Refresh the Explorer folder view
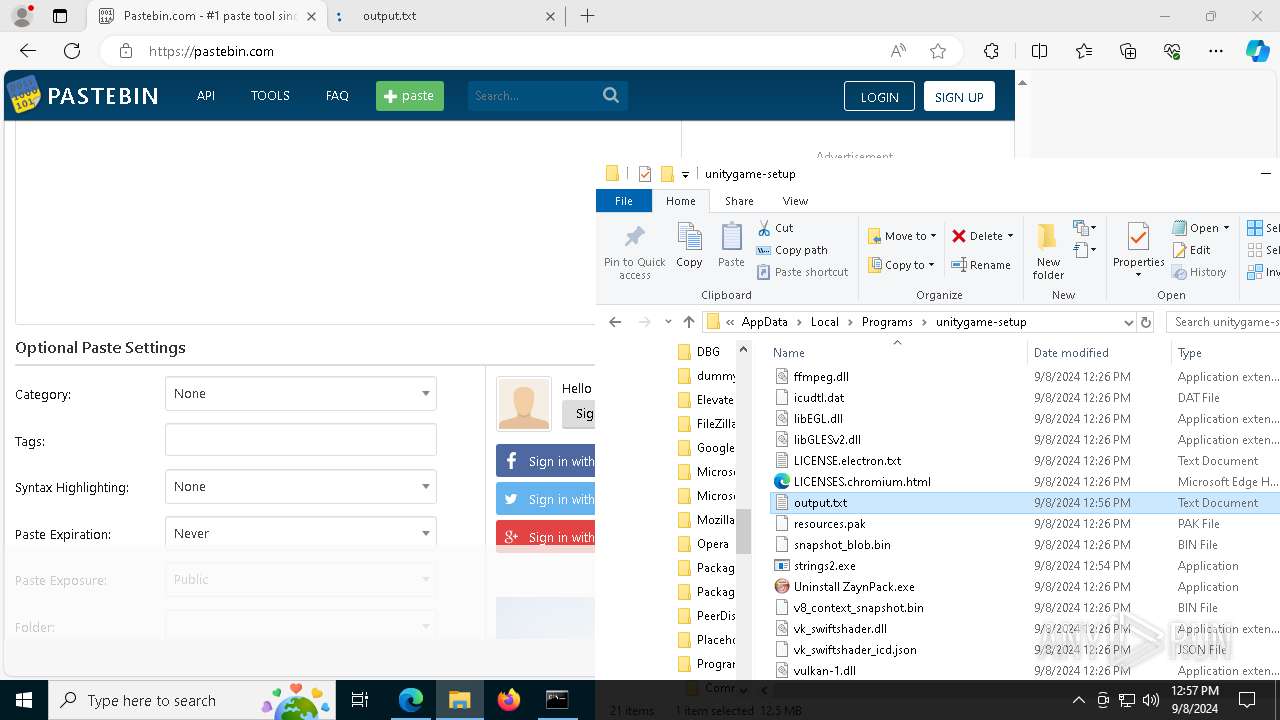Image resolution: width=1280 pixels, height=720 pixels. 1146,322
